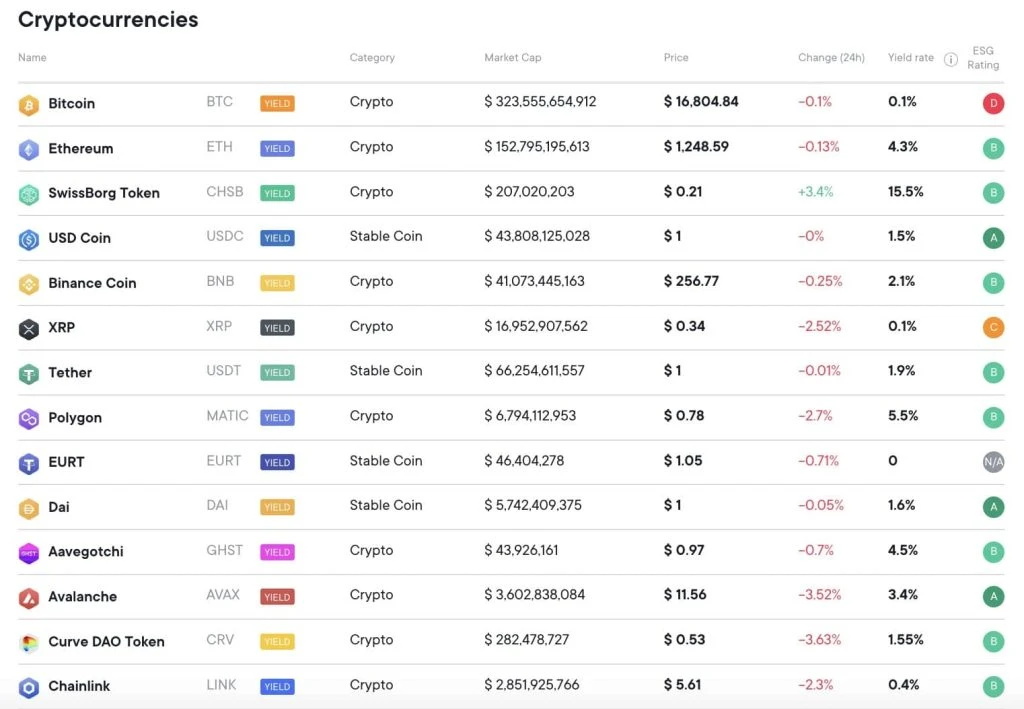Sort the table by Price header
This screenshot has width=1024, height=709.
point(674,58)
